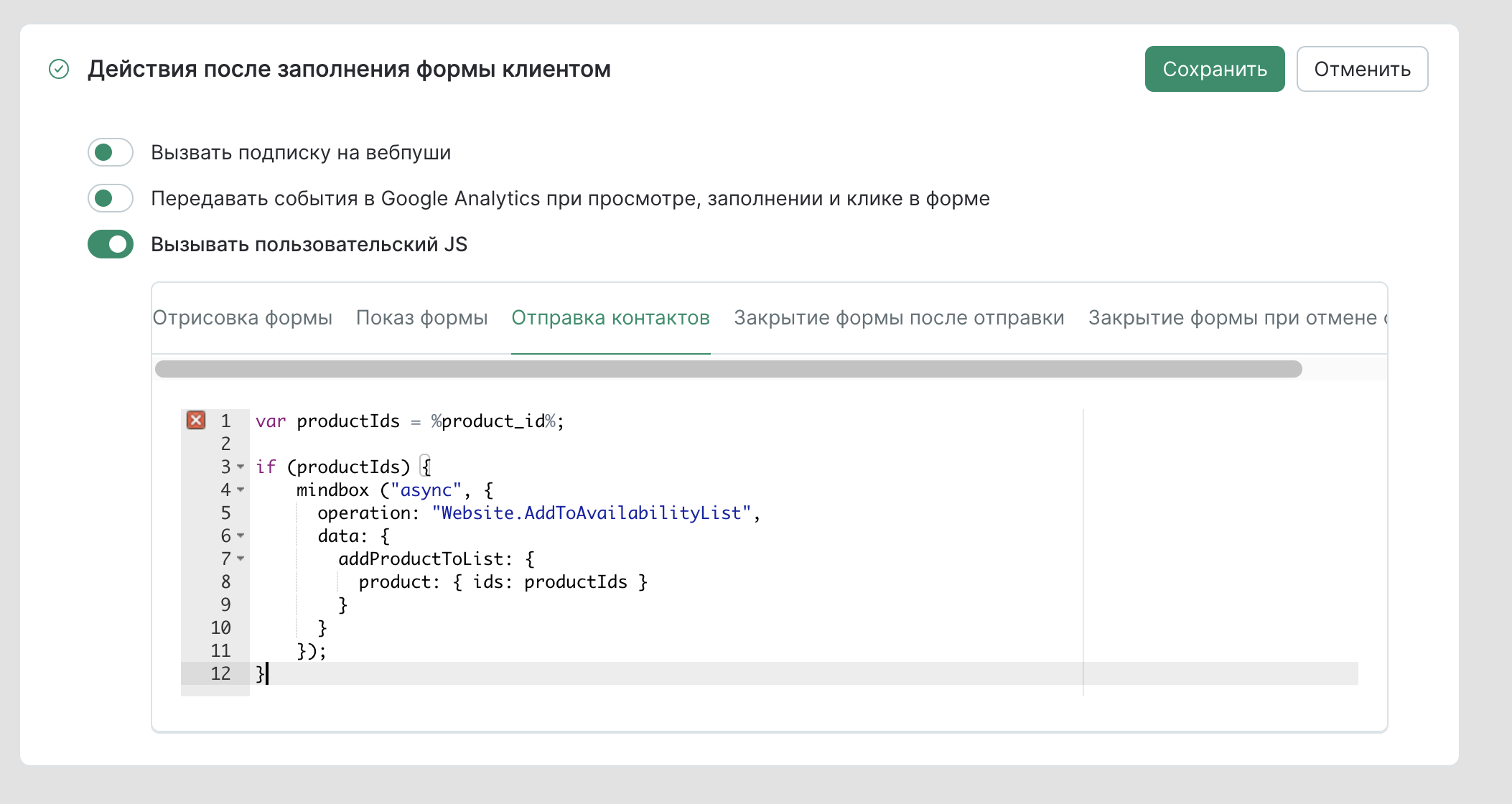Click "});" on line 11
The width and height of the screenshot is (1512, 804).
[312, 650]
